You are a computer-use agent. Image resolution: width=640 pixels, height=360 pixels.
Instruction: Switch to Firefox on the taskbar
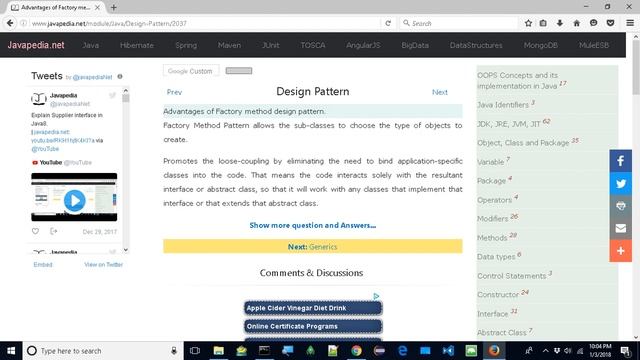[494, 351]
